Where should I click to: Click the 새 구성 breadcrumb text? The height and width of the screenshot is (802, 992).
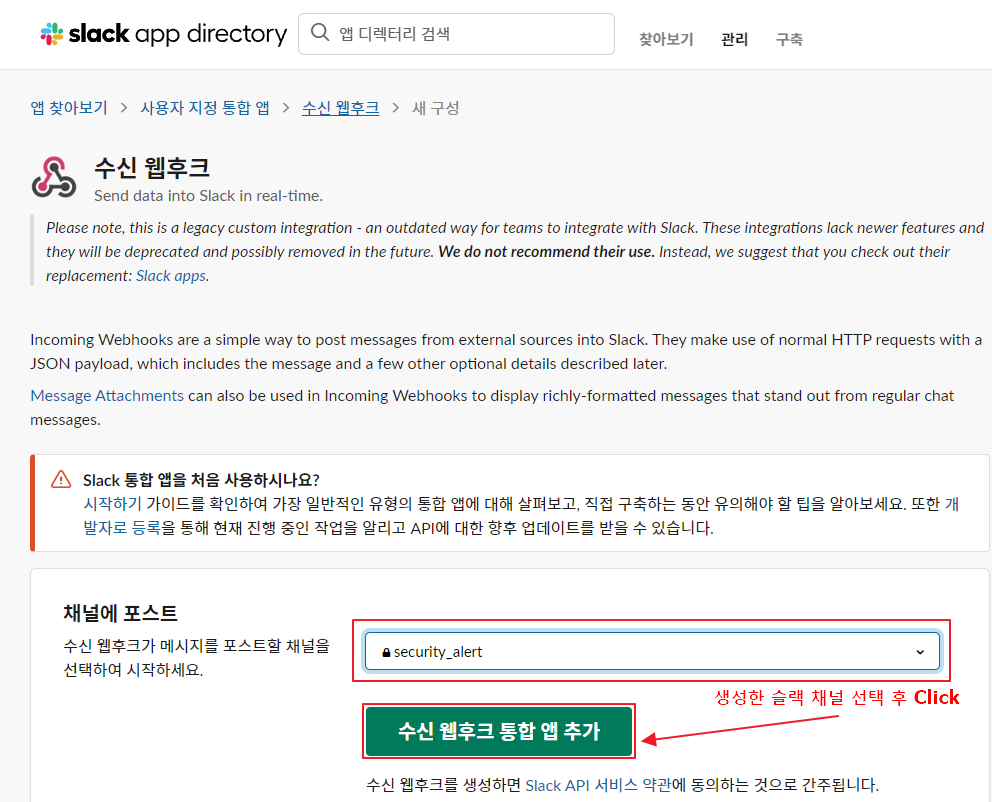tap(436, 108)
